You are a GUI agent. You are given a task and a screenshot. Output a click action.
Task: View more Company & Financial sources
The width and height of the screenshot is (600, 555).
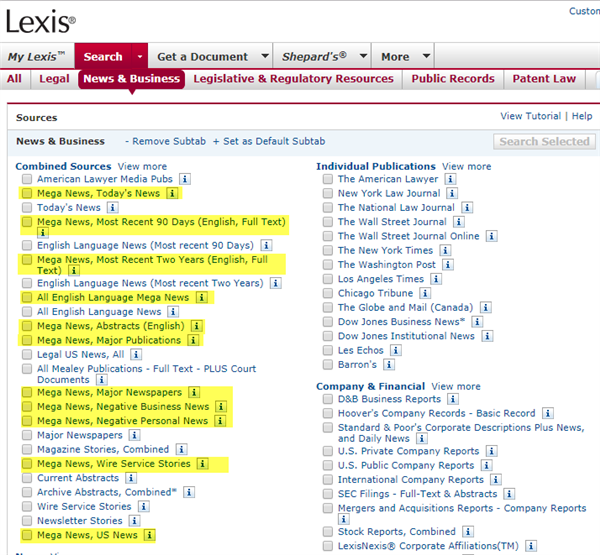tap(456, 387)
